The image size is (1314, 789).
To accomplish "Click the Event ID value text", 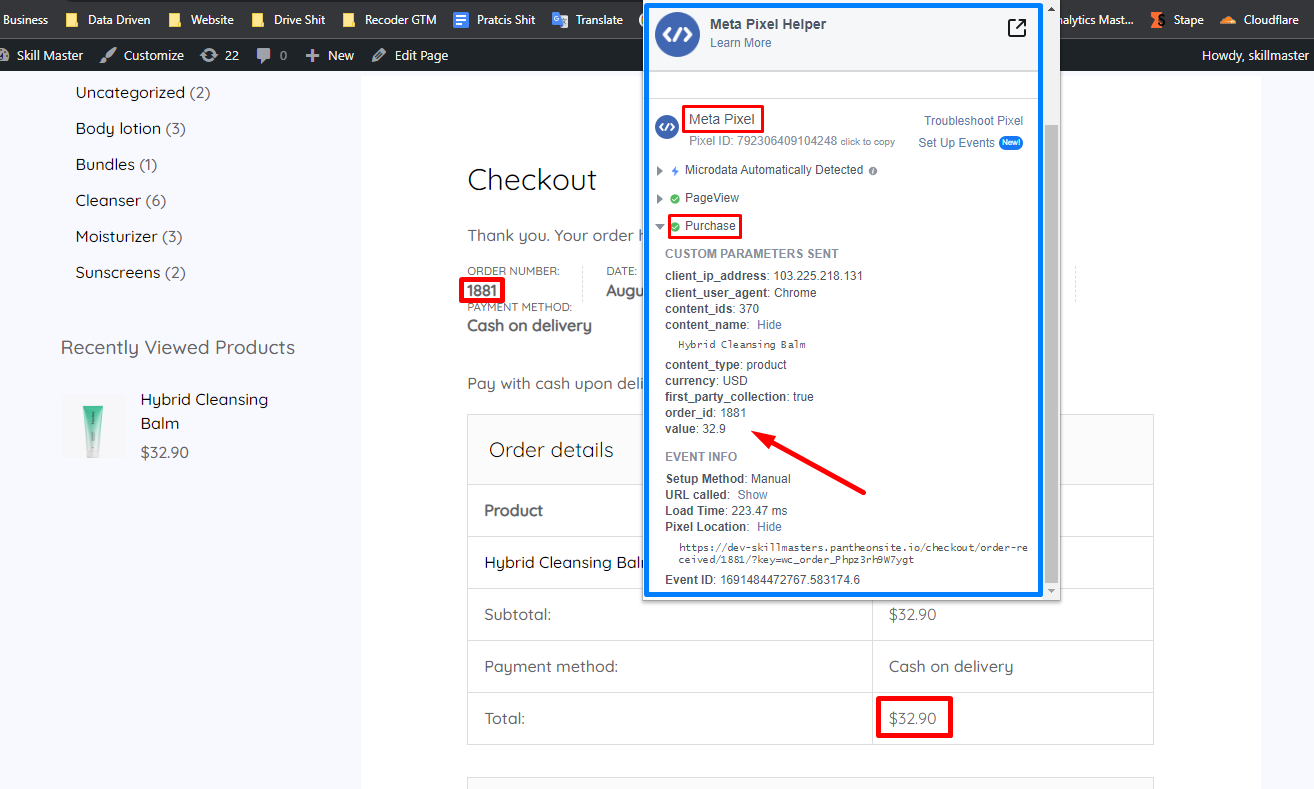I will point(790,580).
